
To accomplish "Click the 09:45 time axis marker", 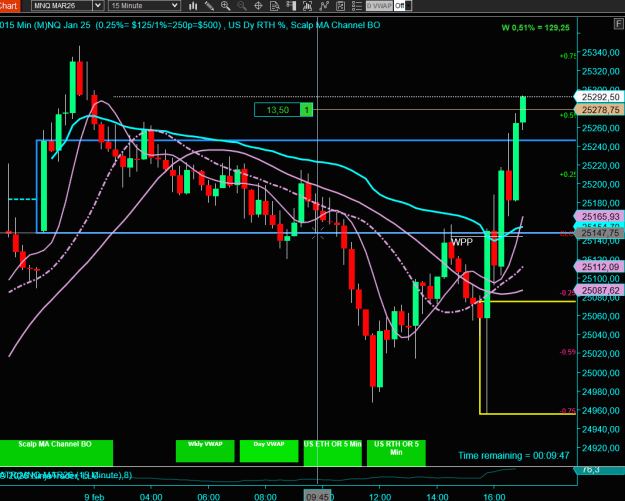I will (x=318, y=497).
